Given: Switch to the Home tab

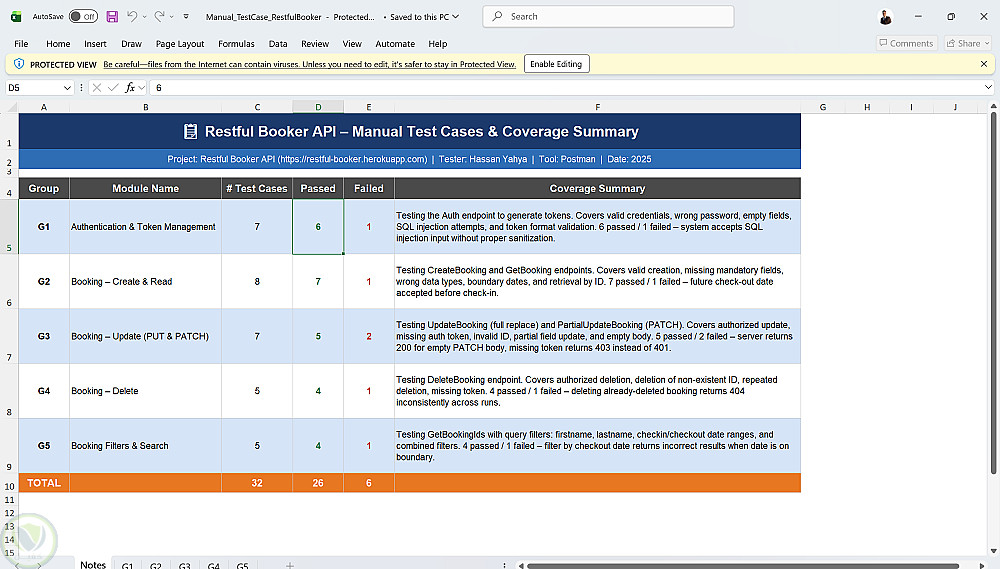Looking at the screenshot, I should tap(58, 43).
